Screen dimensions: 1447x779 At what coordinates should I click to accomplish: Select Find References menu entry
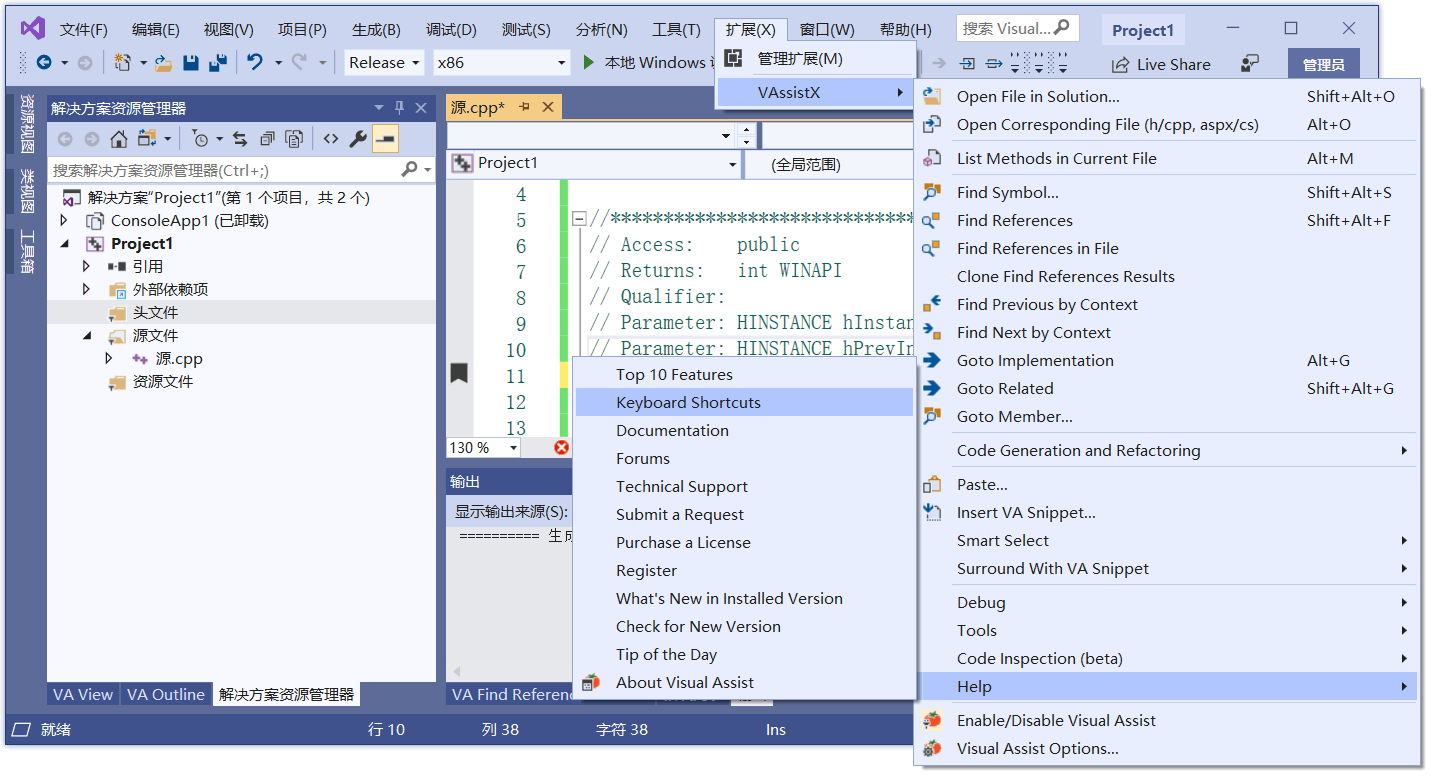[1014, 220]
